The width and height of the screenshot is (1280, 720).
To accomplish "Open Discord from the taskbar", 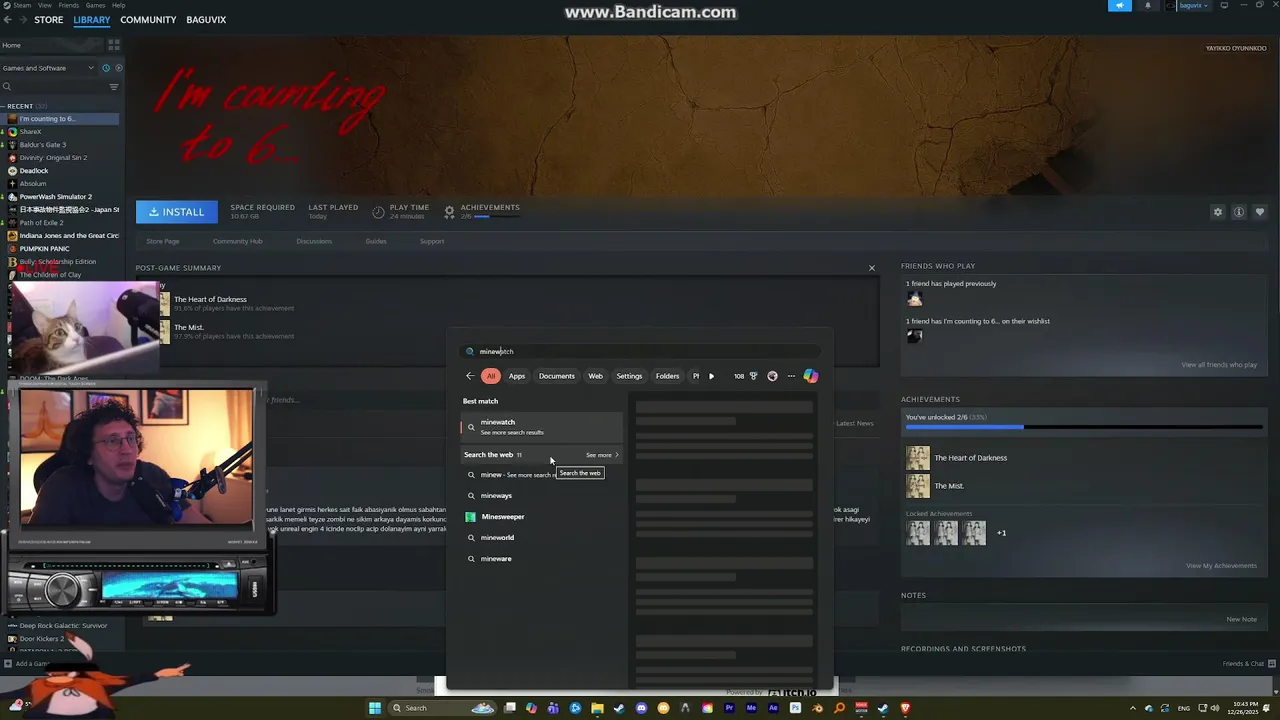I will (x=641, y=708).
